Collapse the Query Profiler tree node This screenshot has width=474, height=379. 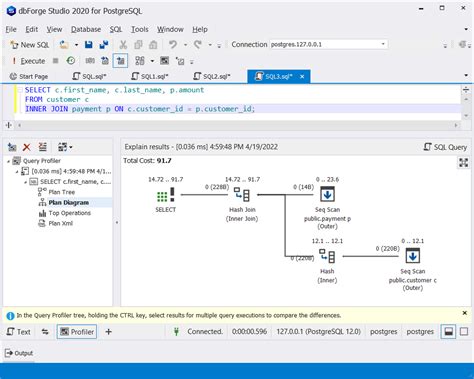tap(8, 161)
